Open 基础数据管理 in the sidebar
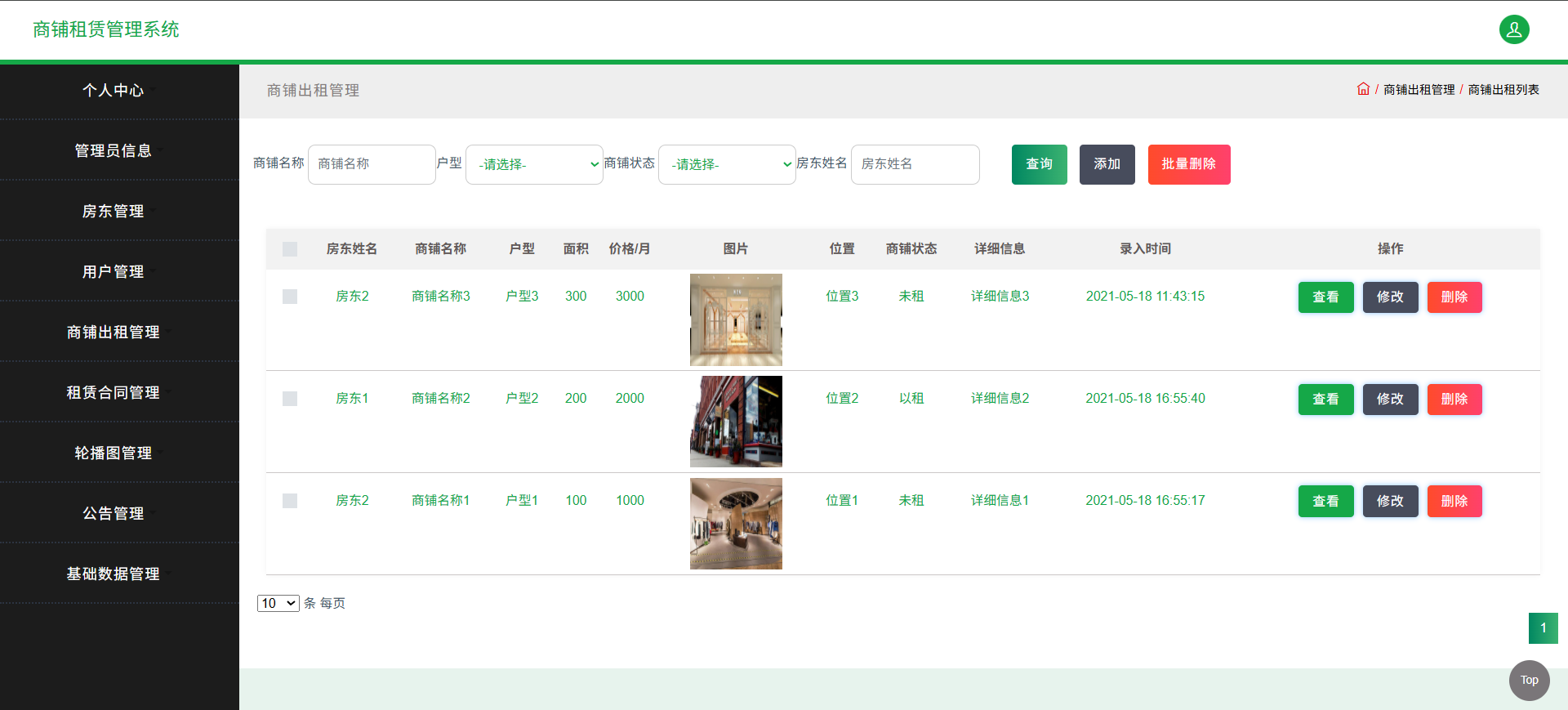The image size is (1568, 710). tap(113, 574)
